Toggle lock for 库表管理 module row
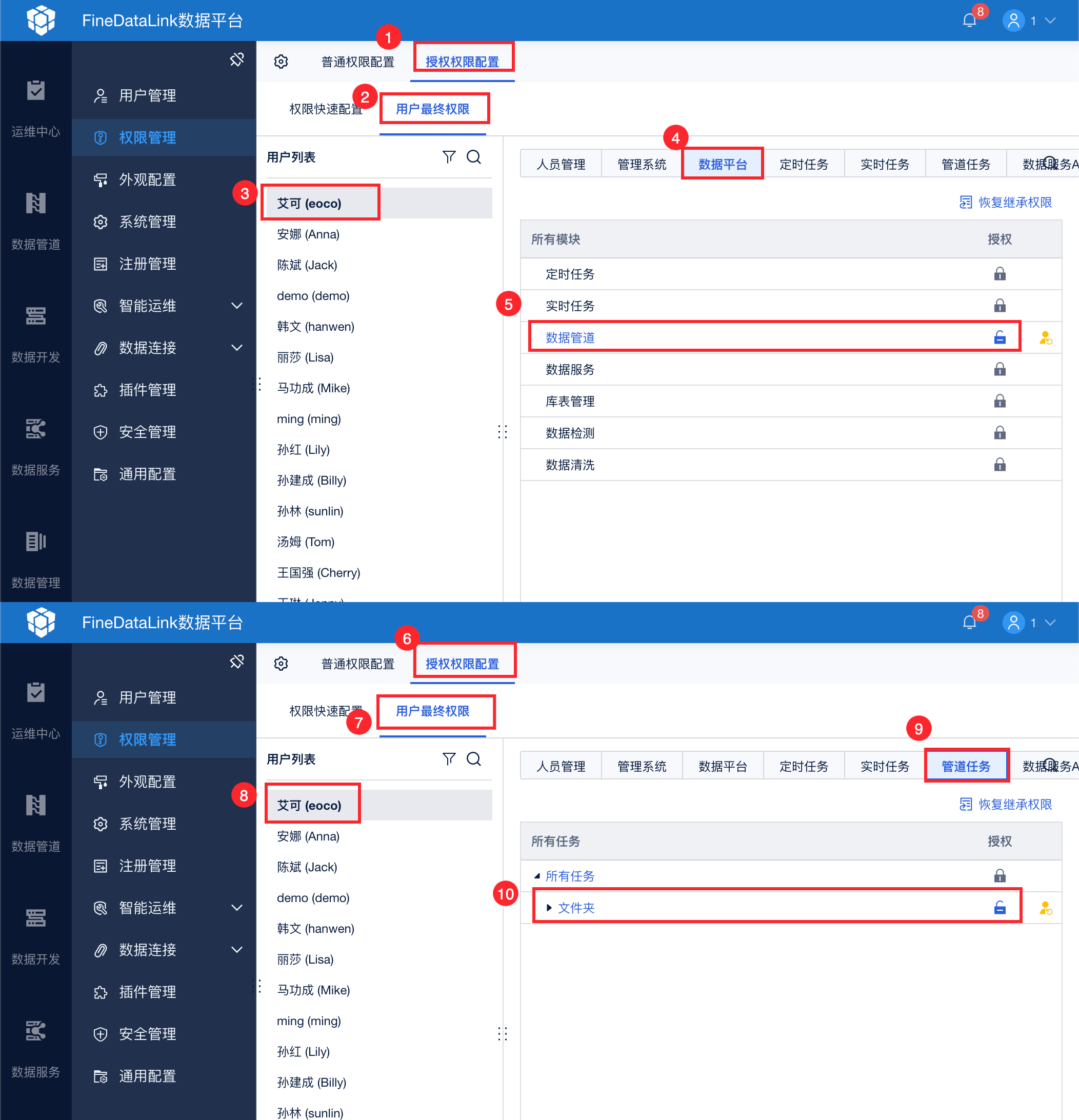Viewport: 1079px width, 1120px height. 1000,401
